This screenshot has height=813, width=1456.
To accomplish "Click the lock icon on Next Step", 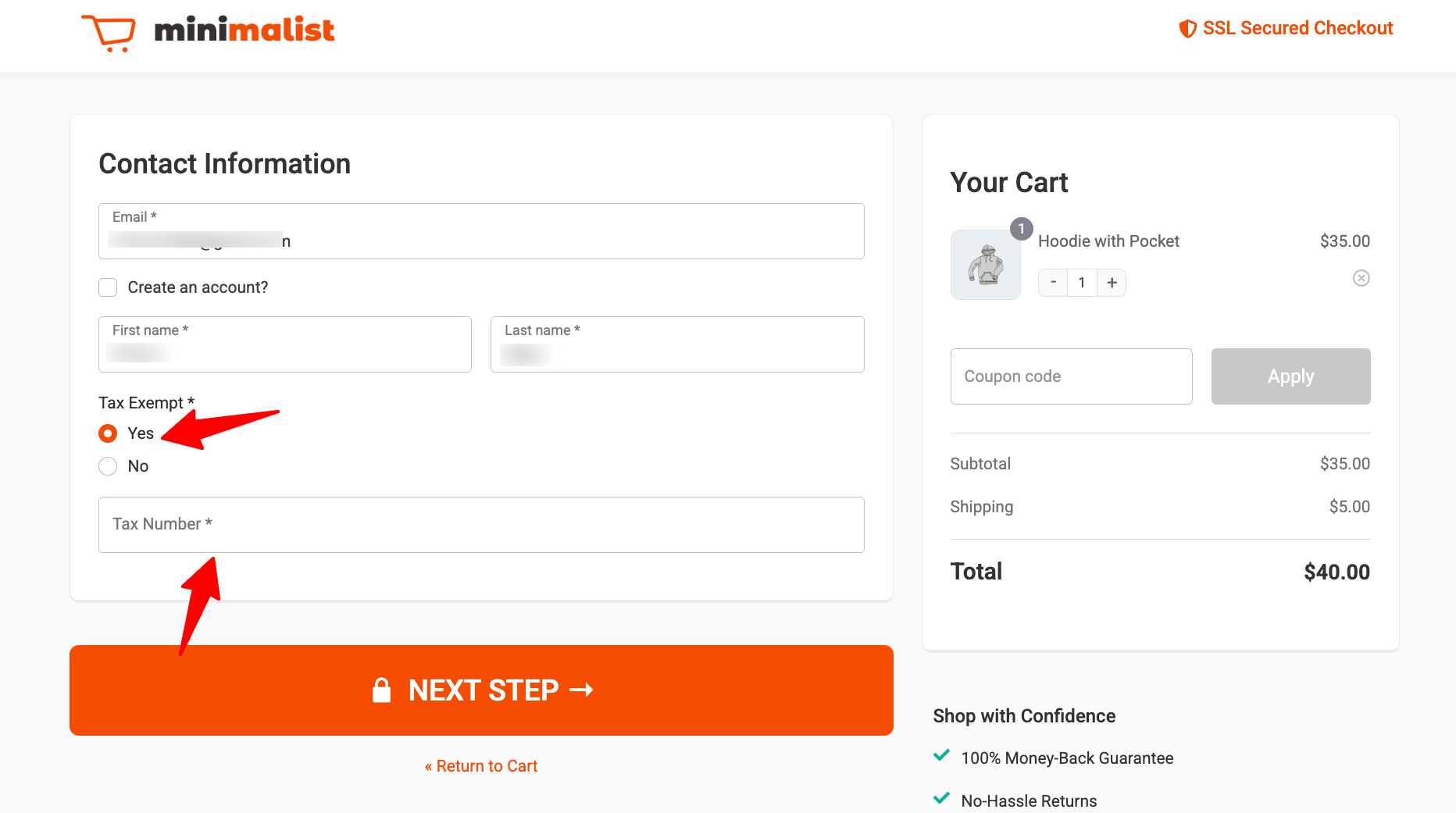I will coord(381,690).
